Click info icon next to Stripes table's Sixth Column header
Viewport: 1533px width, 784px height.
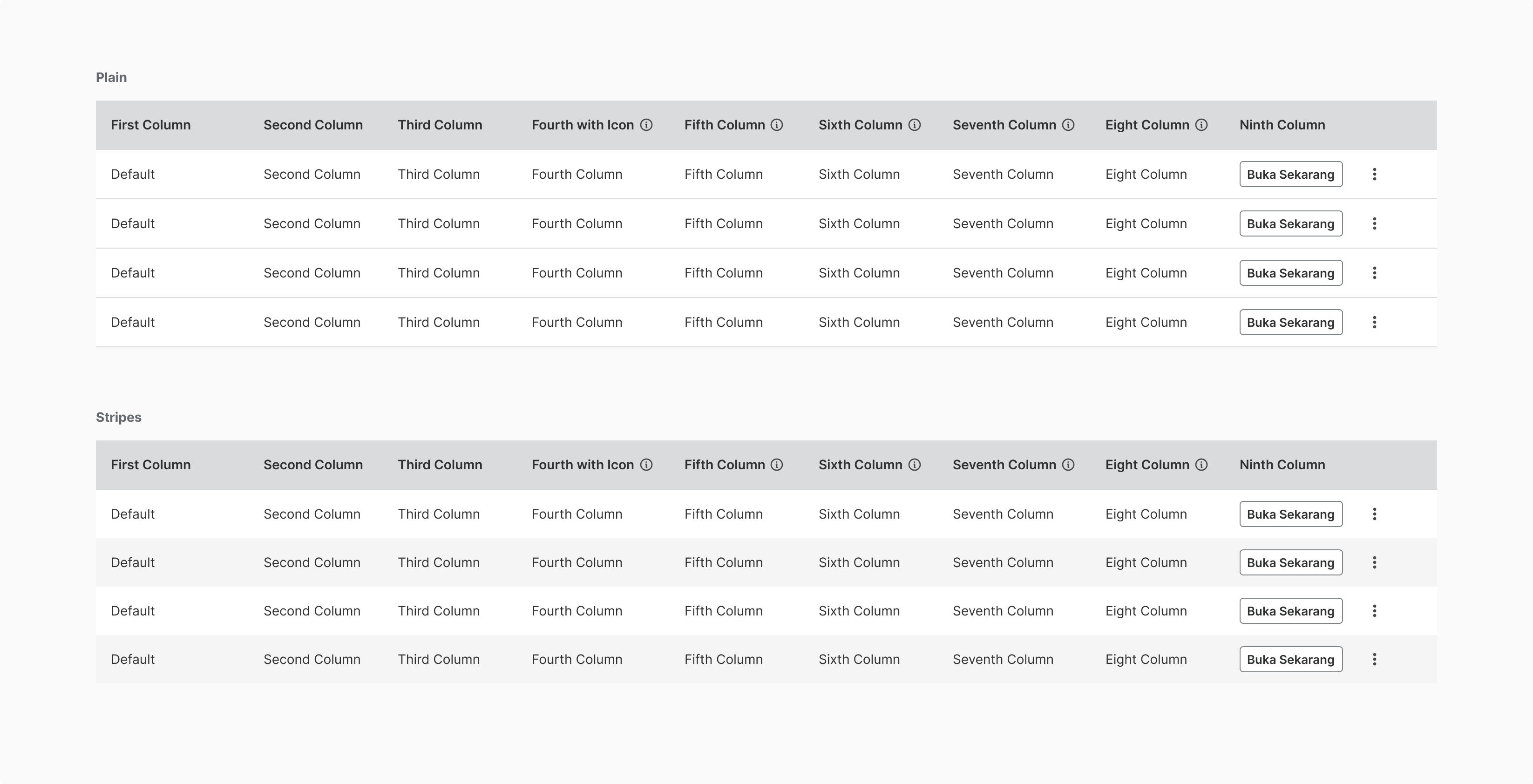(x=915, y=465)
